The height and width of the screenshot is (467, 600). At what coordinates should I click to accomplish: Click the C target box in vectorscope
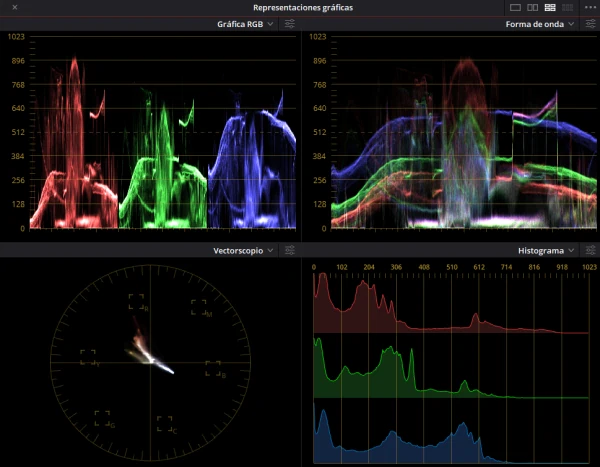(165, 424)
